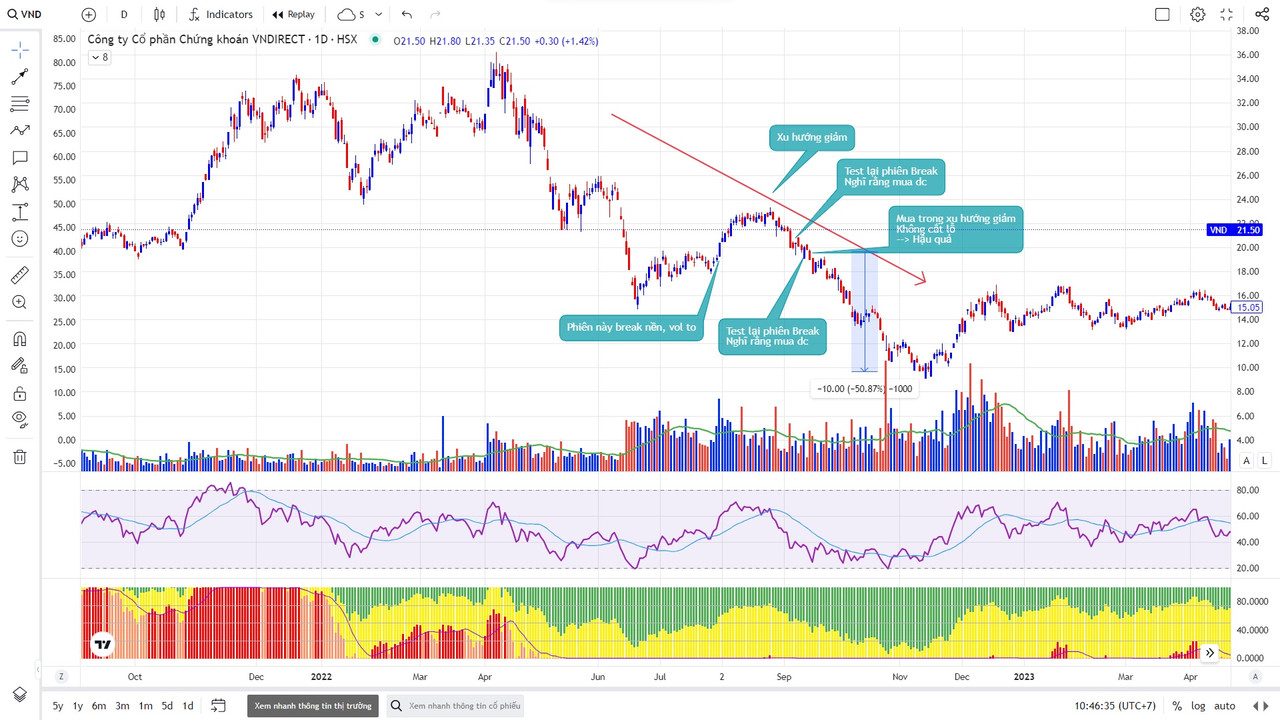Open the timezone menu 10:46:35 (UTC+7)
This screenshot has width=1280, height=720.
click(x=1114, y=706)
